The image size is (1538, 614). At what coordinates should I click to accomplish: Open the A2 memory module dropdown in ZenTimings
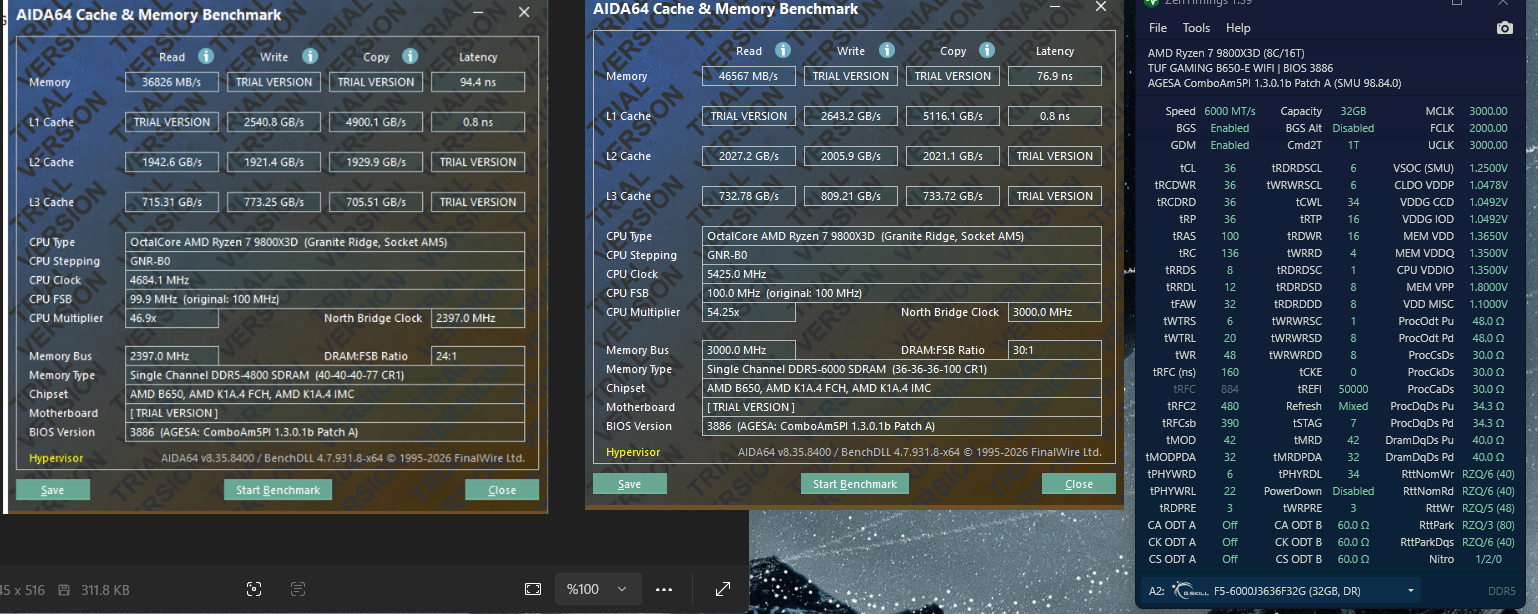pos(1283,591)
